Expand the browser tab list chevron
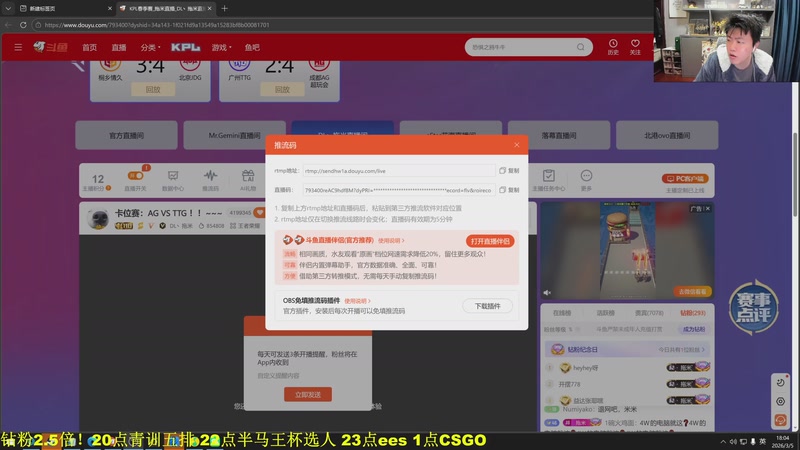The image size is (800, 450). click(x=8, y=8)
